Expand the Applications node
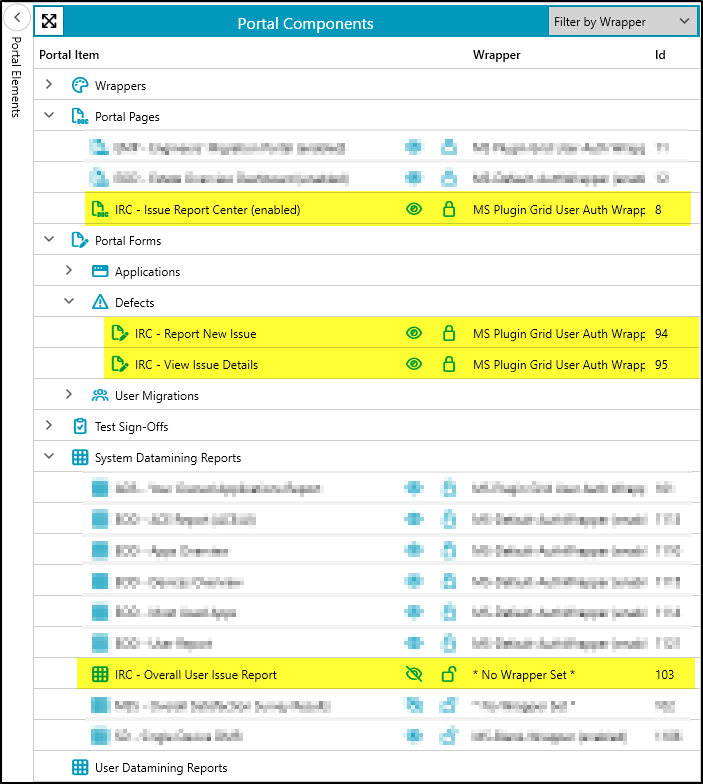Screen dimensions: 703x784 (68, 270)
